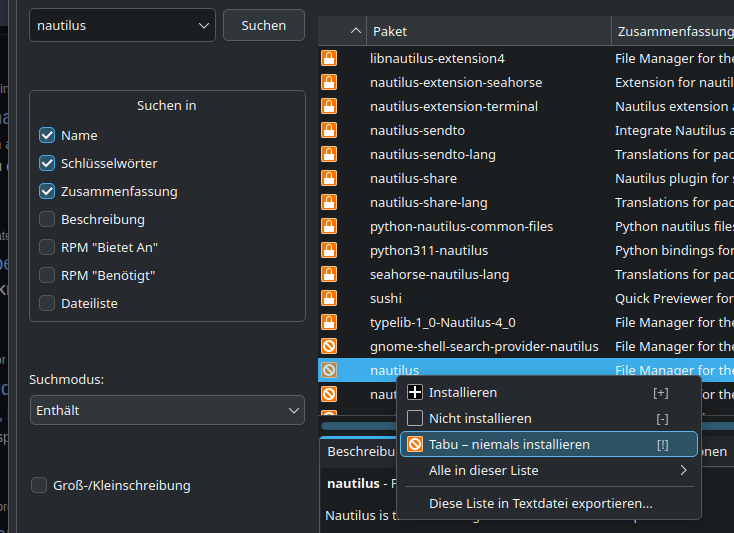
Task: Sort by Zusammenfassung column header
Action: [x=673, y=31]
